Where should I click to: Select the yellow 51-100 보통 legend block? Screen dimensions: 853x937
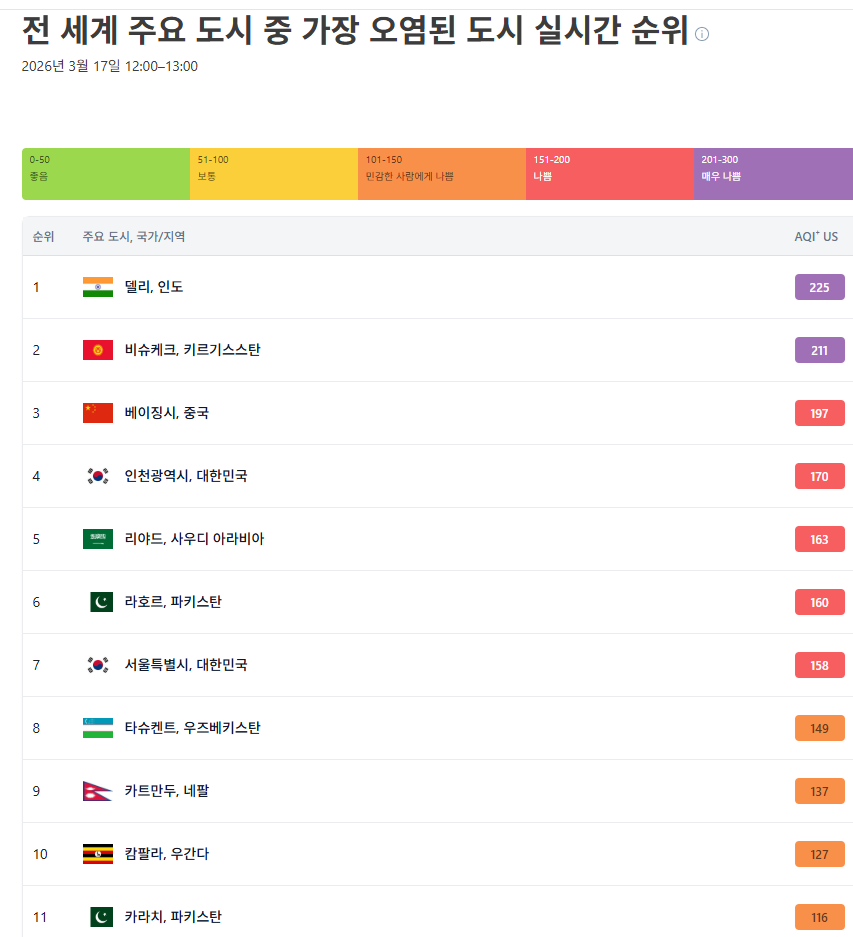click(x=274, y=174)
